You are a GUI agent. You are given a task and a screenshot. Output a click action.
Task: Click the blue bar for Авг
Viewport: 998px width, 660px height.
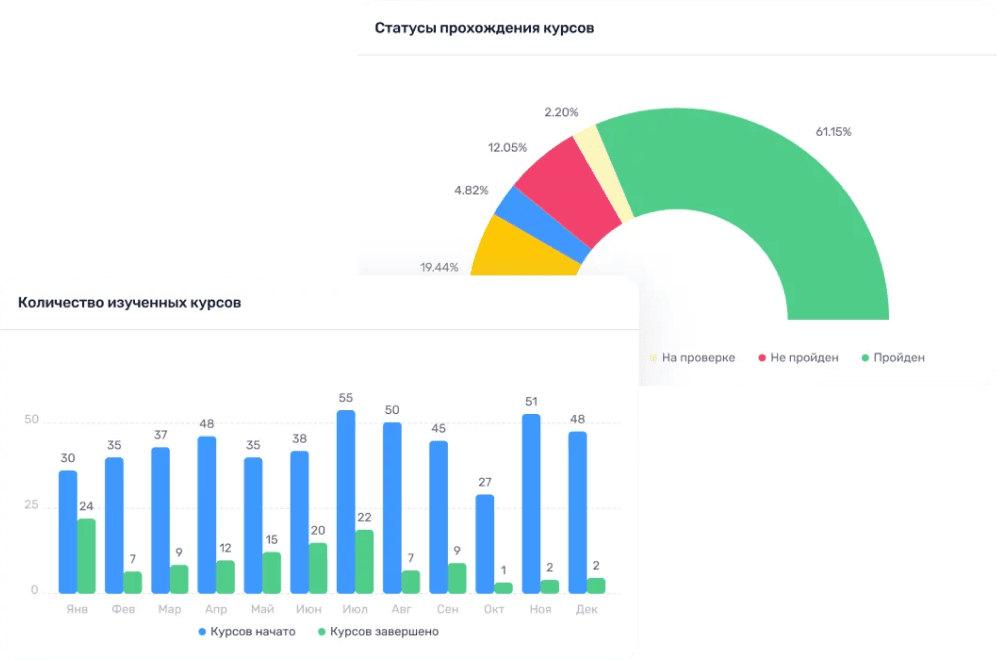[x=392, y=508]
